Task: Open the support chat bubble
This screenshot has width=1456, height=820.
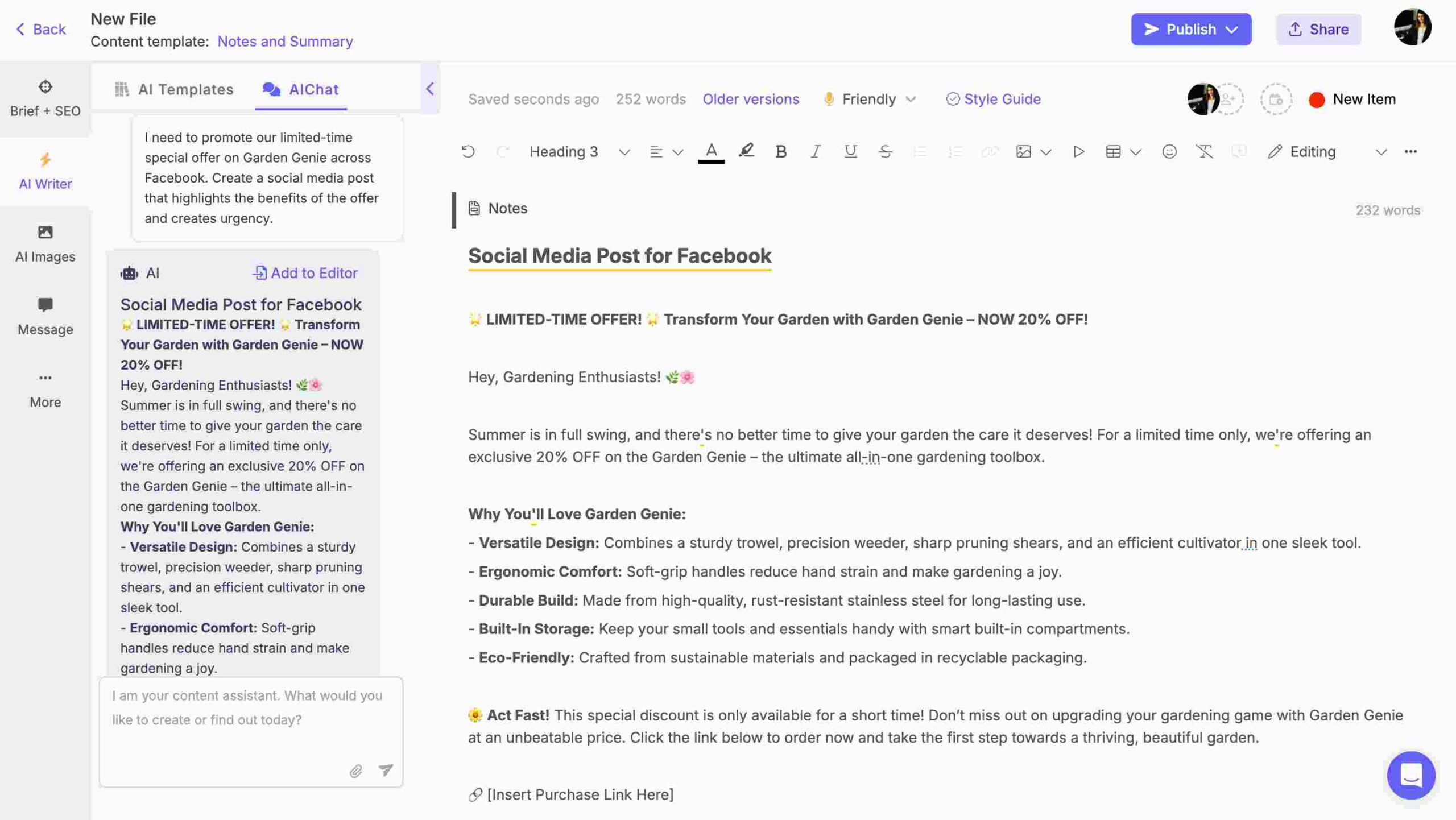Action: (x=1411, y=775)
